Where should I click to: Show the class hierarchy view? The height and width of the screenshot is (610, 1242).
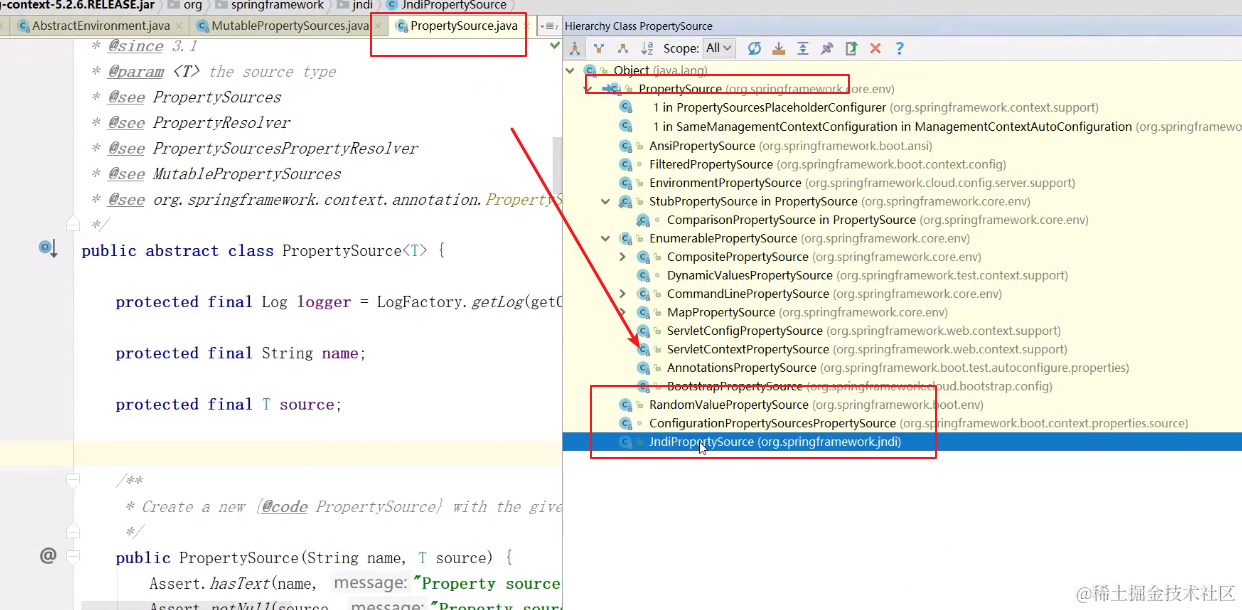pyautogui.click(x=575, y=48)
